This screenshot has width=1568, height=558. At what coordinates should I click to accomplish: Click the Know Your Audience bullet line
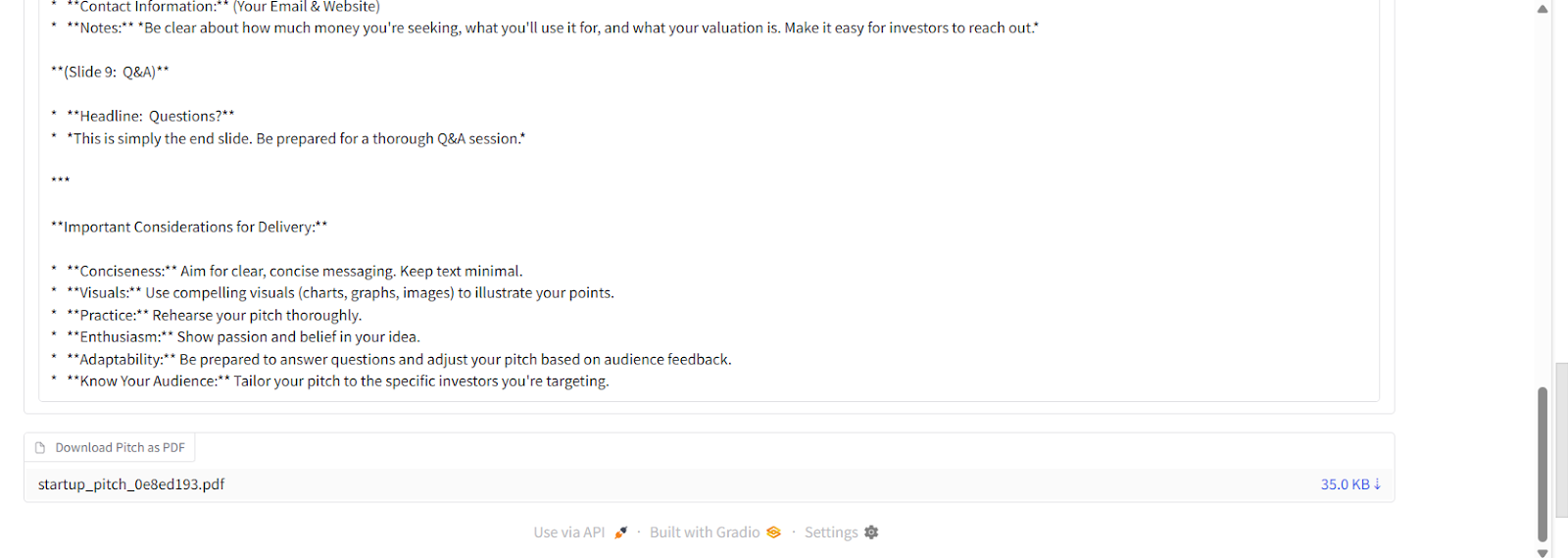click(x=337, y=381)
